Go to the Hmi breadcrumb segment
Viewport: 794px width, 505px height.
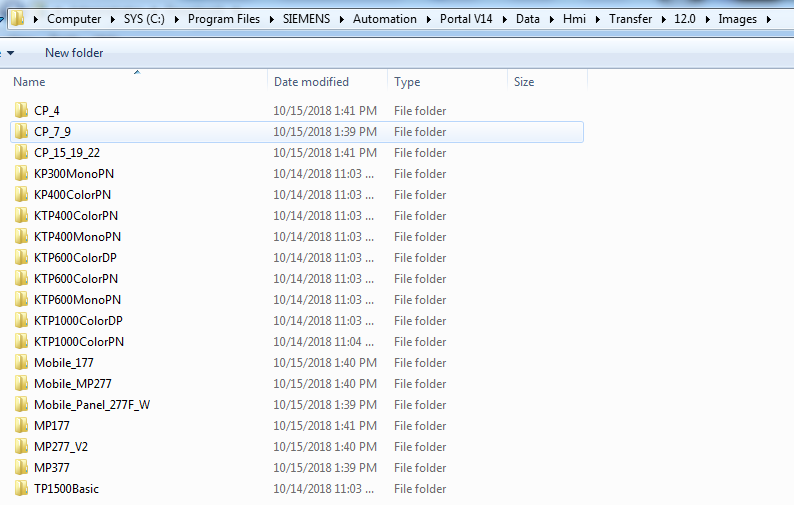tap(574, 19)
